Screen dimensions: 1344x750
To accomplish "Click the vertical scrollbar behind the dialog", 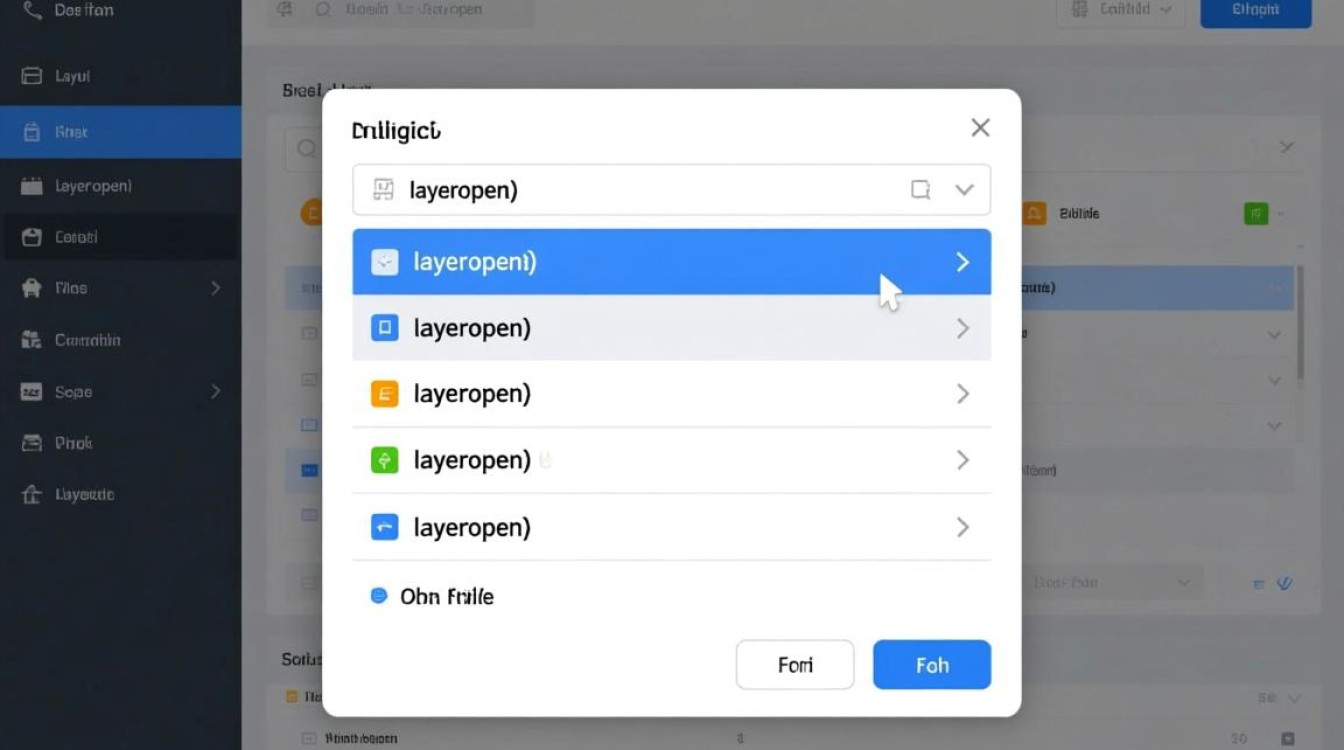I will point(1300,322).
